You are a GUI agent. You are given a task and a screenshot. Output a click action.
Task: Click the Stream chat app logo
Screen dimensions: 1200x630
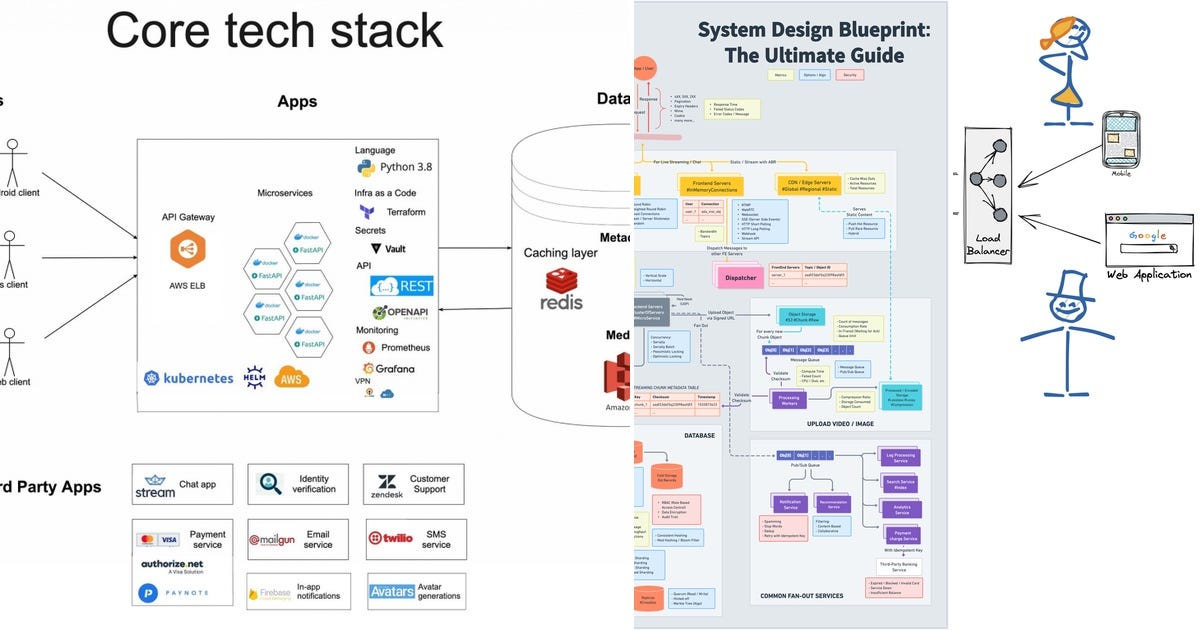(156, 483)
